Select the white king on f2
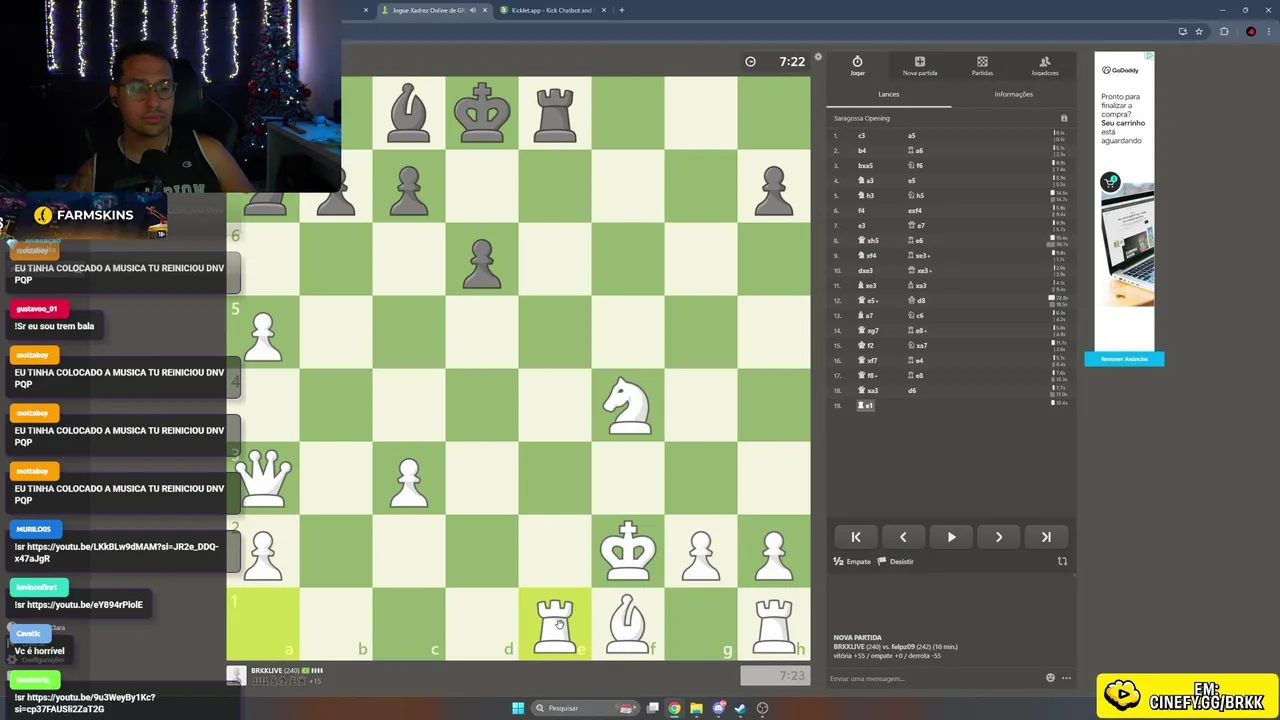Image resolution: width=1280 pixels, height=720 pixels. (628, 551)
